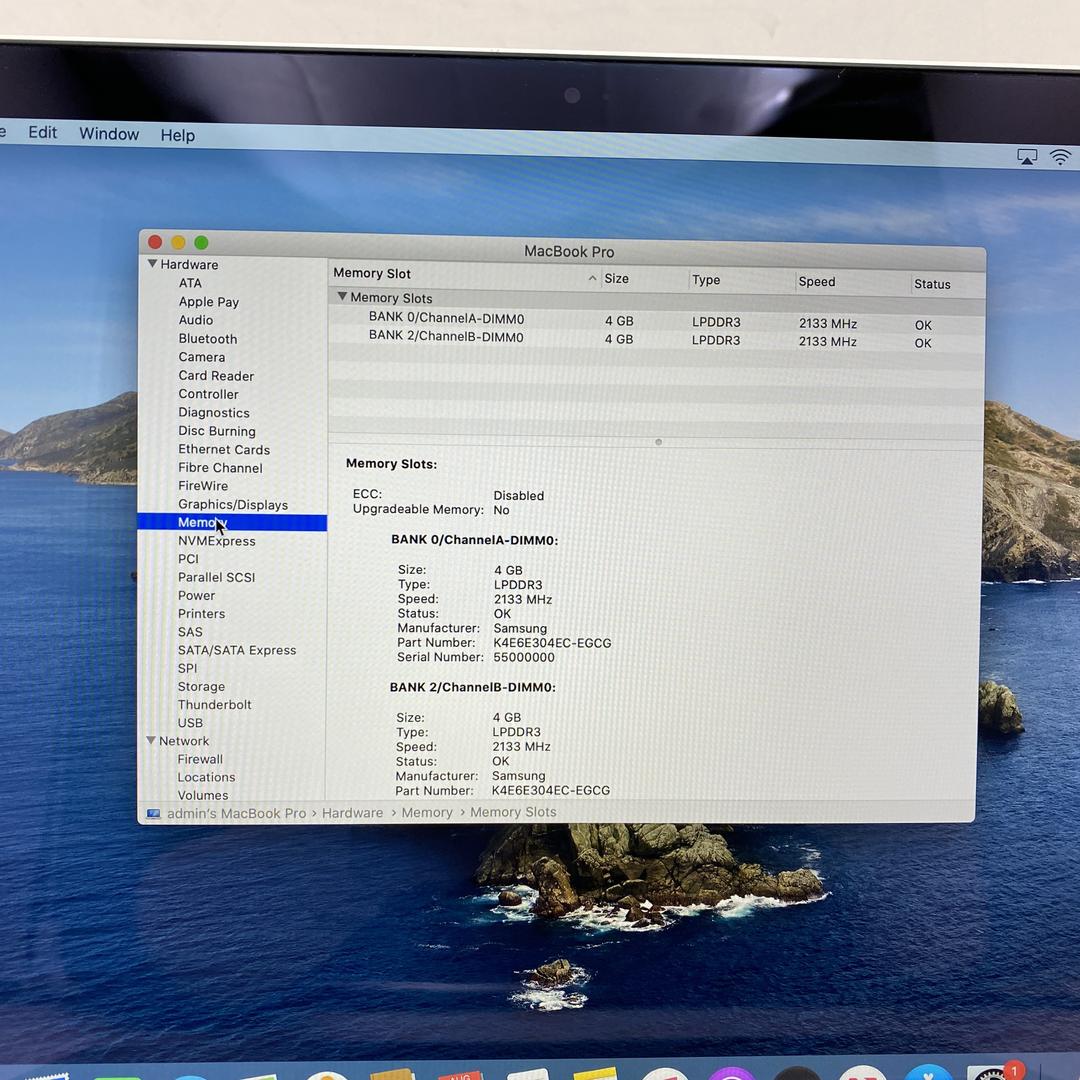This screenshot has height=1080, width=1080.
Task: Select Storage in the sidebar
Action: (x=201, y=687)
